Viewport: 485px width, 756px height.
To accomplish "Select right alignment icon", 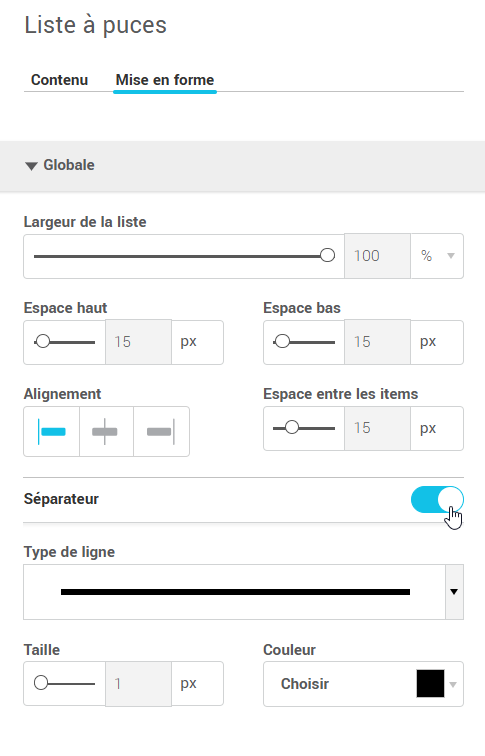I will click(161, 432).
